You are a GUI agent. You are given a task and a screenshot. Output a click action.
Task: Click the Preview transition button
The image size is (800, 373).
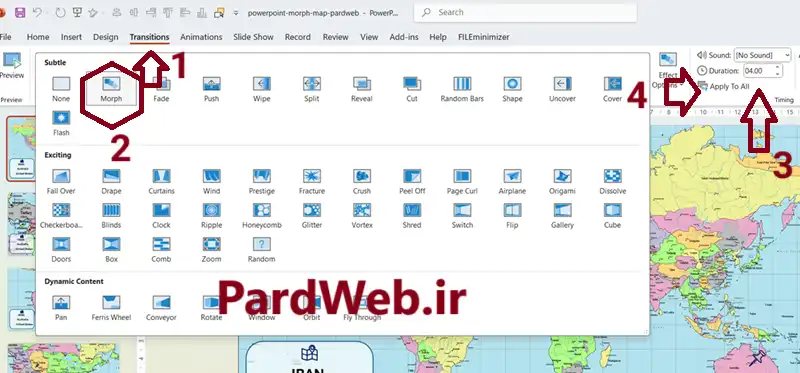tap(12, 66)
